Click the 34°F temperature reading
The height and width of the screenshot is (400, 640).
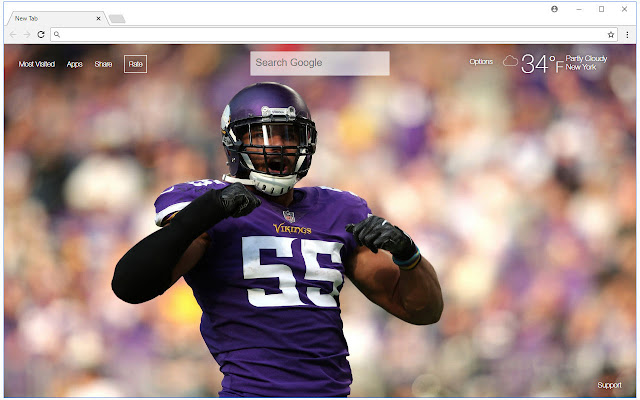pyautogui.click(x=542, y=64)
